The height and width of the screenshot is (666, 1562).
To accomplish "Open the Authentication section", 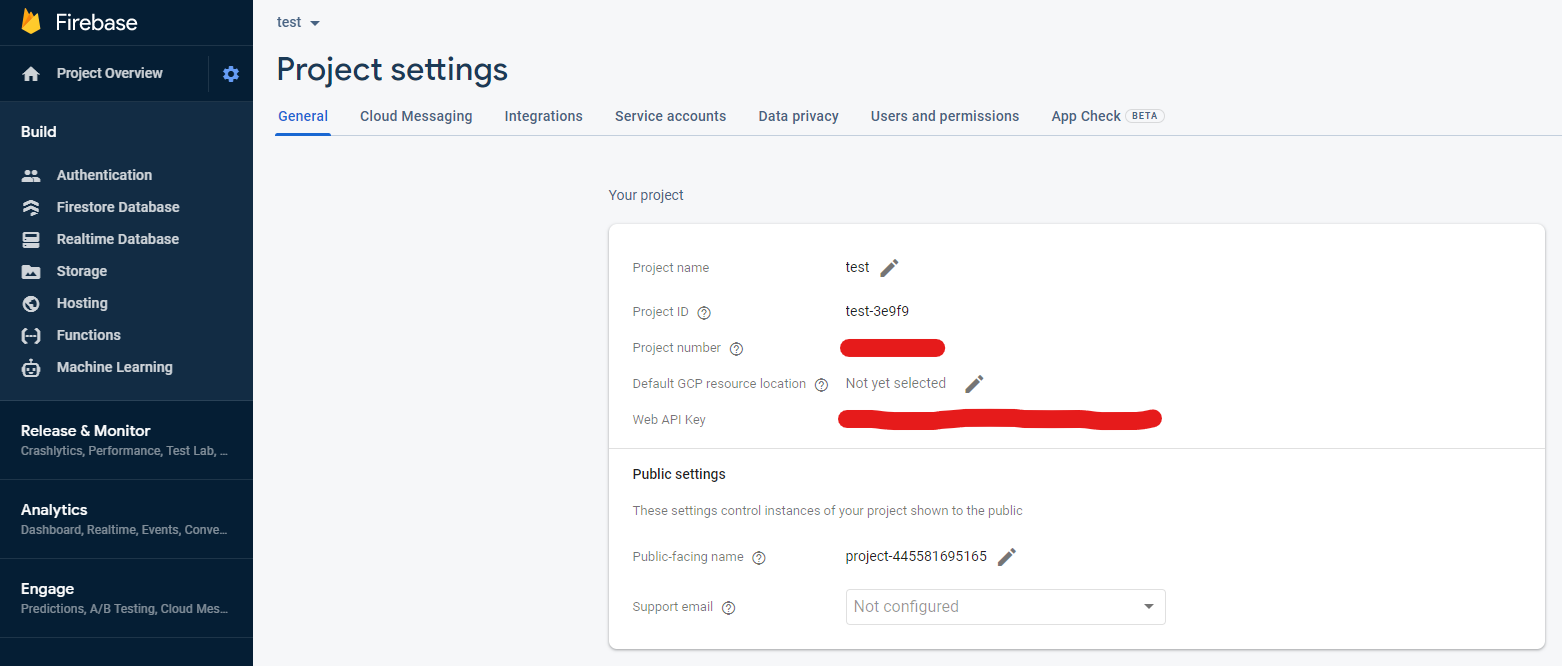I will click(104, 174).
